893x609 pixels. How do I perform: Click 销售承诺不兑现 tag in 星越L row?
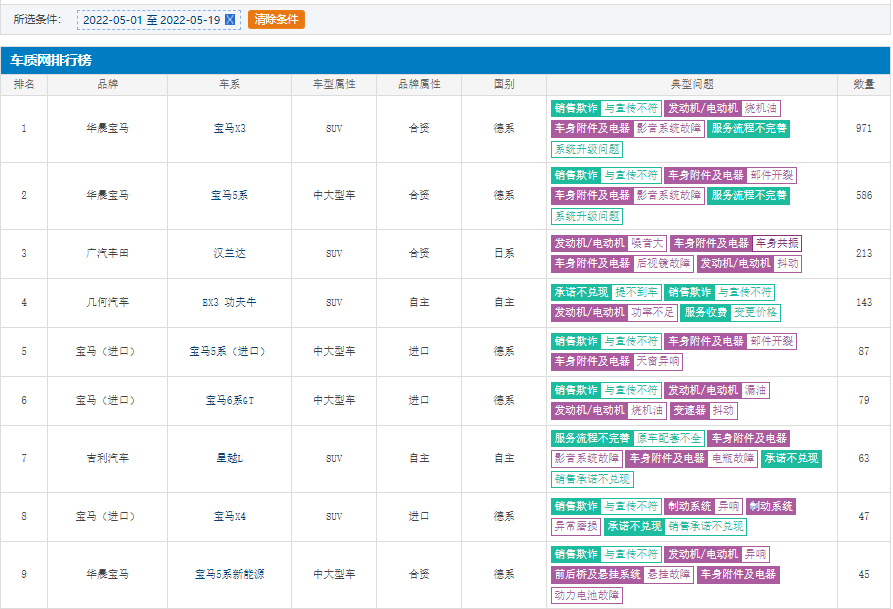(592, 479)
